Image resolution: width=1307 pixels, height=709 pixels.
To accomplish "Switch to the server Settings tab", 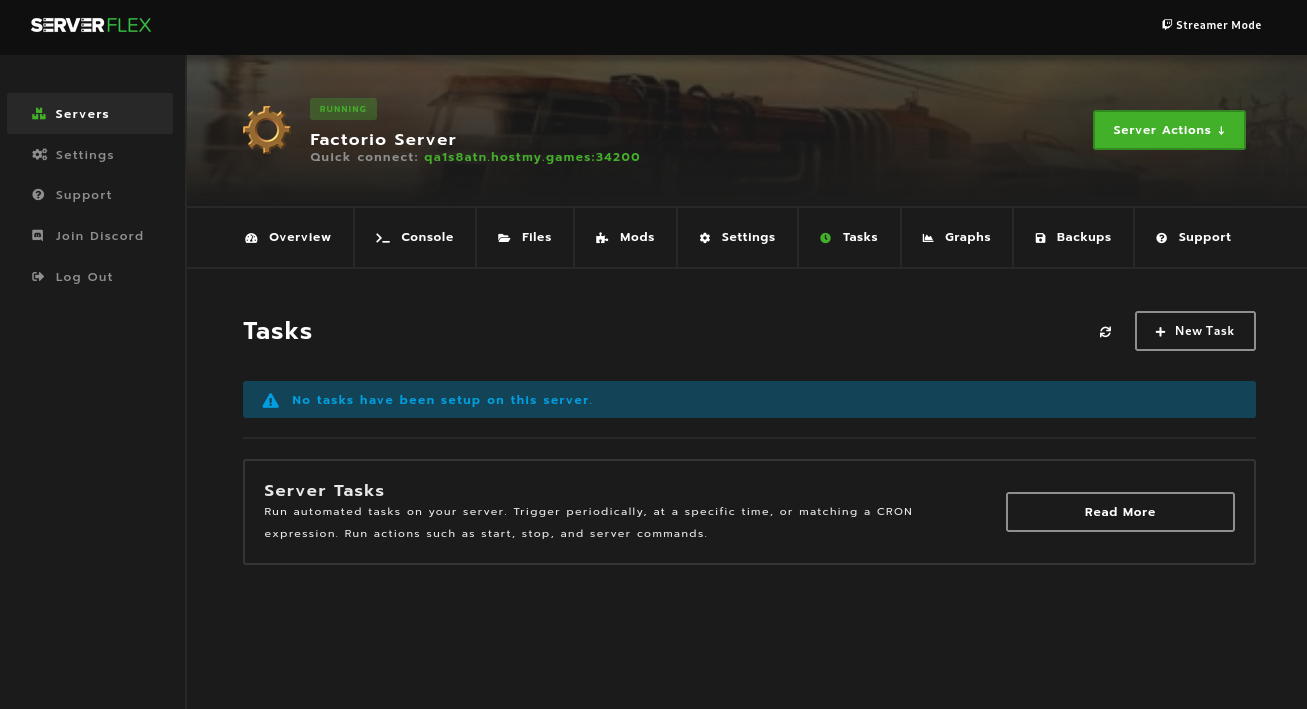I will [x=738, y=238].
